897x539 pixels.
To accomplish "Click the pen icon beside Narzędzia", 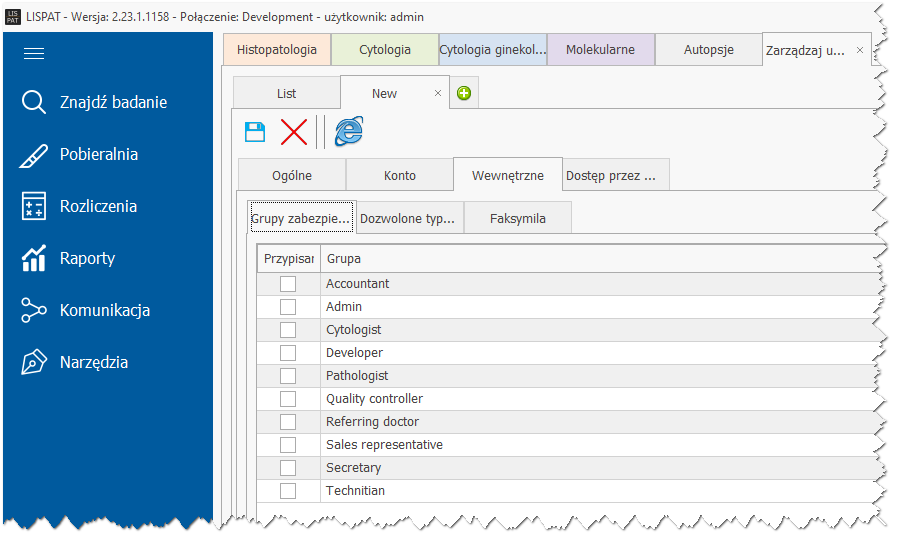I will click(x=34, y=362).
